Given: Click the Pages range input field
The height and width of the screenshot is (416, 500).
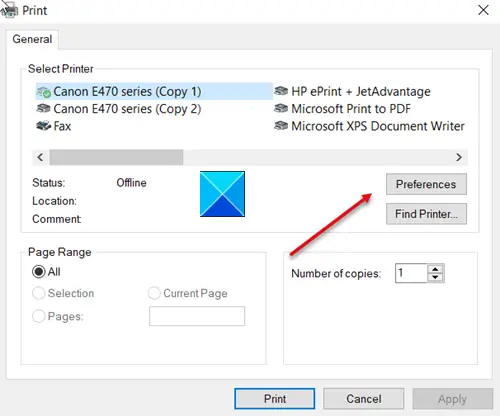Looking at the screenshot, I should (197, 316).
